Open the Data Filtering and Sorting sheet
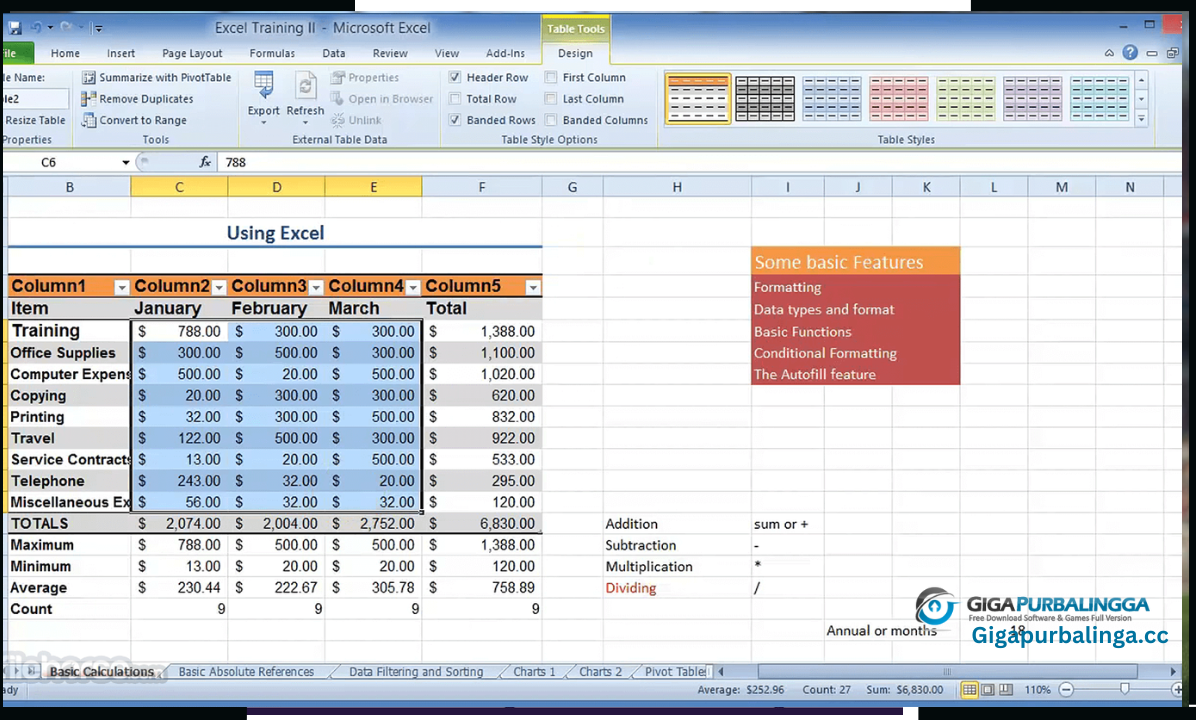1200x720 pixels. [x=416, y=672]
